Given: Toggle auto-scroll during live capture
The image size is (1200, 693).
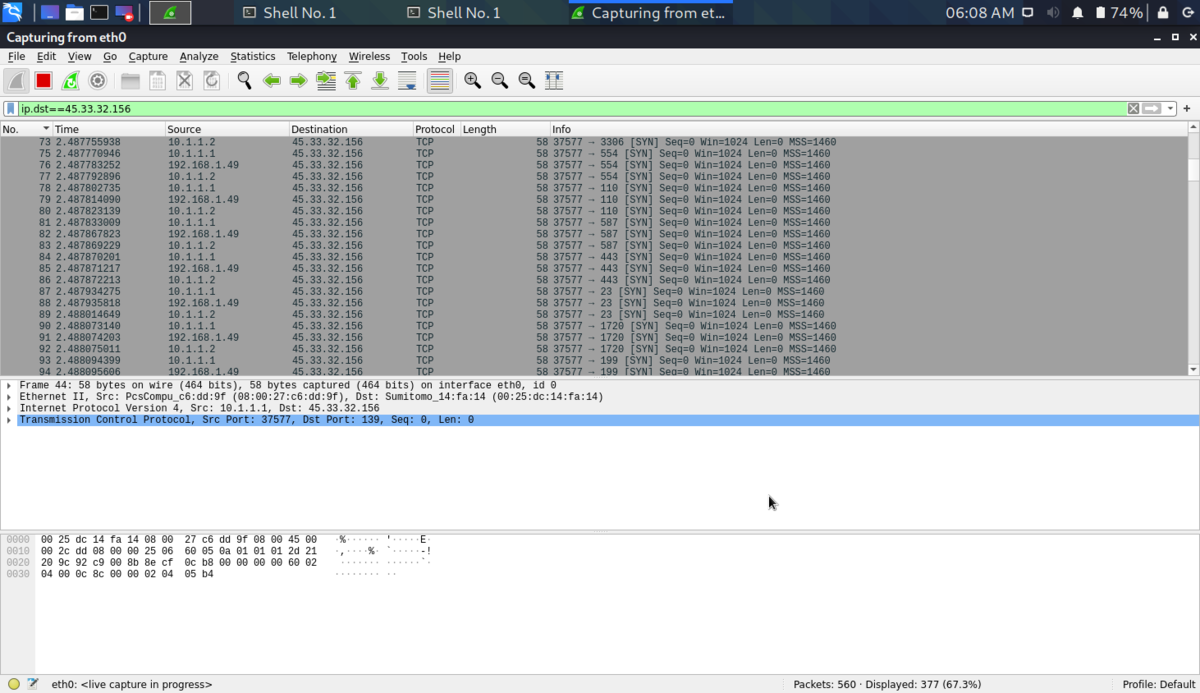Looking at the screenshot, I should pyautogui.click(x=406, y=81).
